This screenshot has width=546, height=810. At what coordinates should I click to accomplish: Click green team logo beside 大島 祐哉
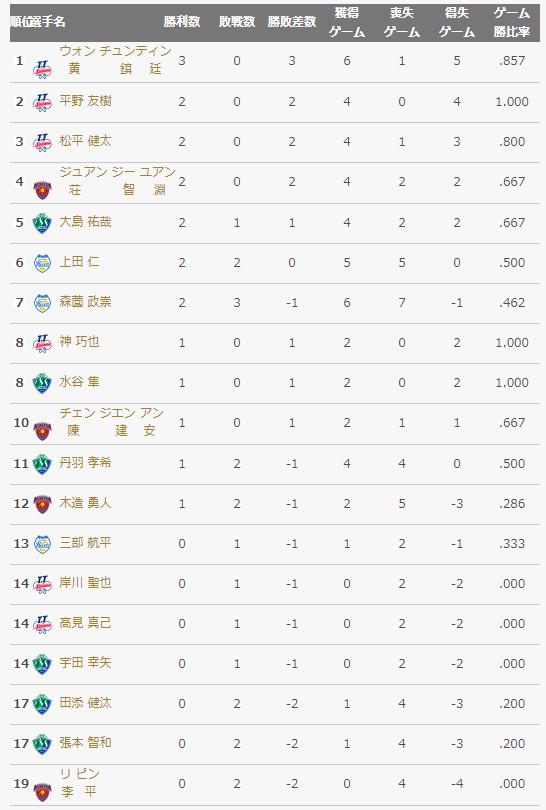coord(42,223)
